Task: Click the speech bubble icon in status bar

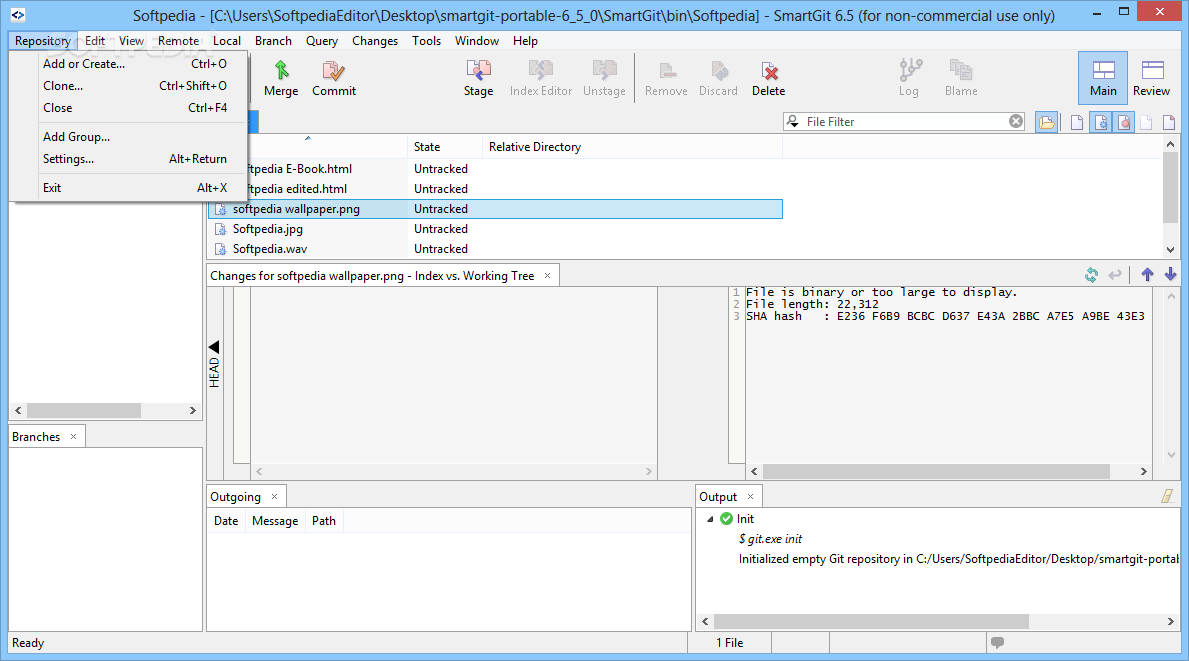Action: [998, 642]
